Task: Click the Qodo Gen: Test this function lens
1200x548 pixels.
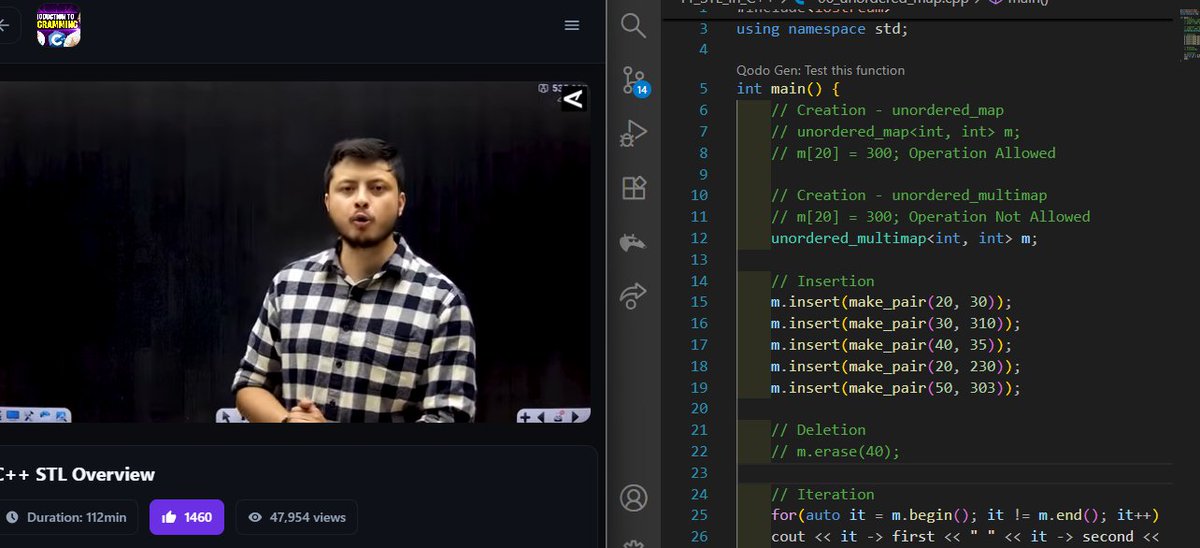Action: pyautogui.click(x=820, y=70)
